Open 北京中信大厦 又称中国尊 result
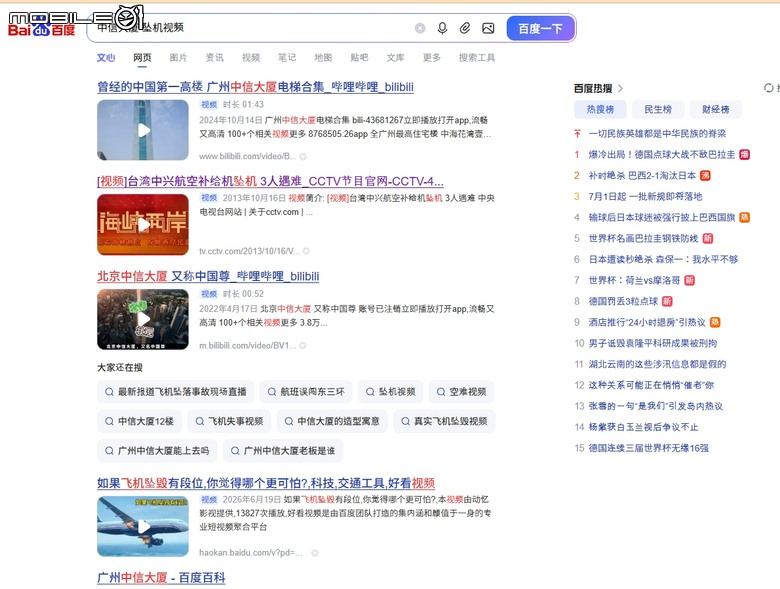780x589 pixels. coord(208,276)
